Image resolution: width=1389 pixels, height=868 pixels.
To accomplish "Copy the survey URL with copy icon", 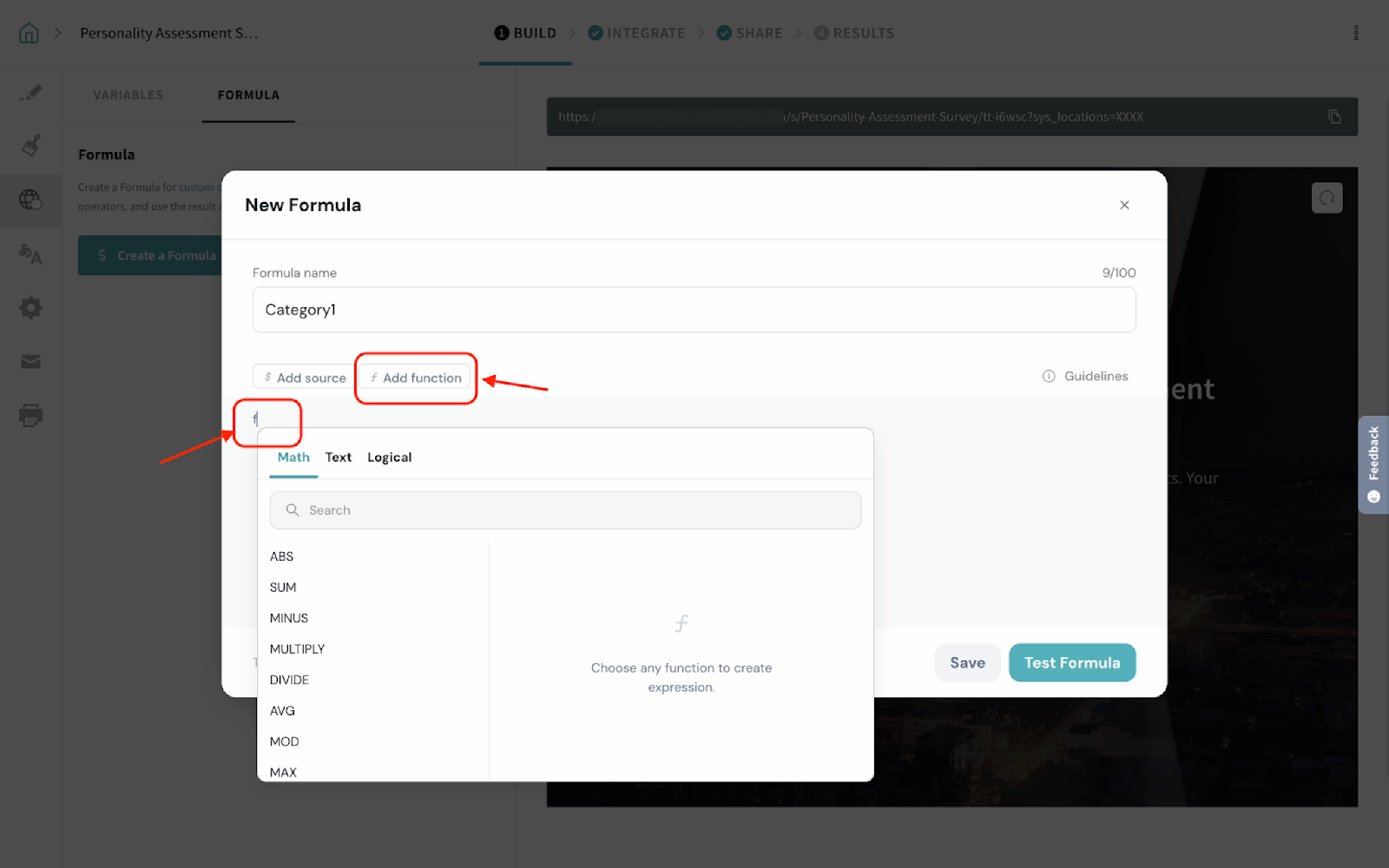I will (1334, 117).
